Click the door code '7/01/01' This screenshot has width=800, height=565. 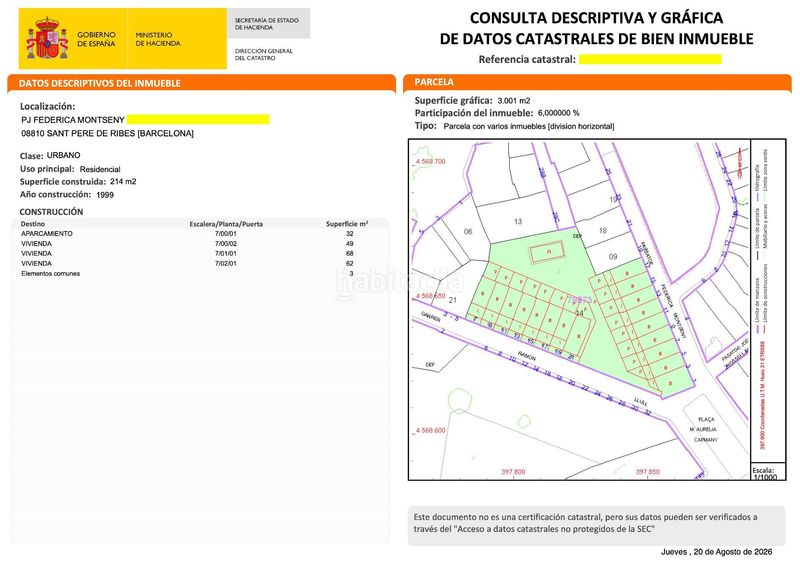pos(226,253)
